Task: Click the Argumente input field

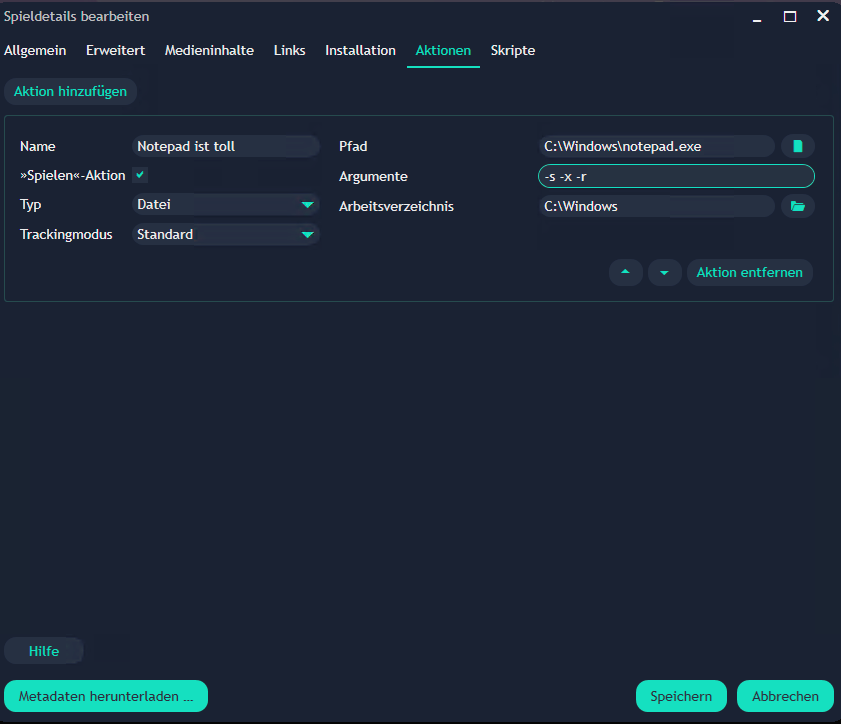Action: [676, 176]
